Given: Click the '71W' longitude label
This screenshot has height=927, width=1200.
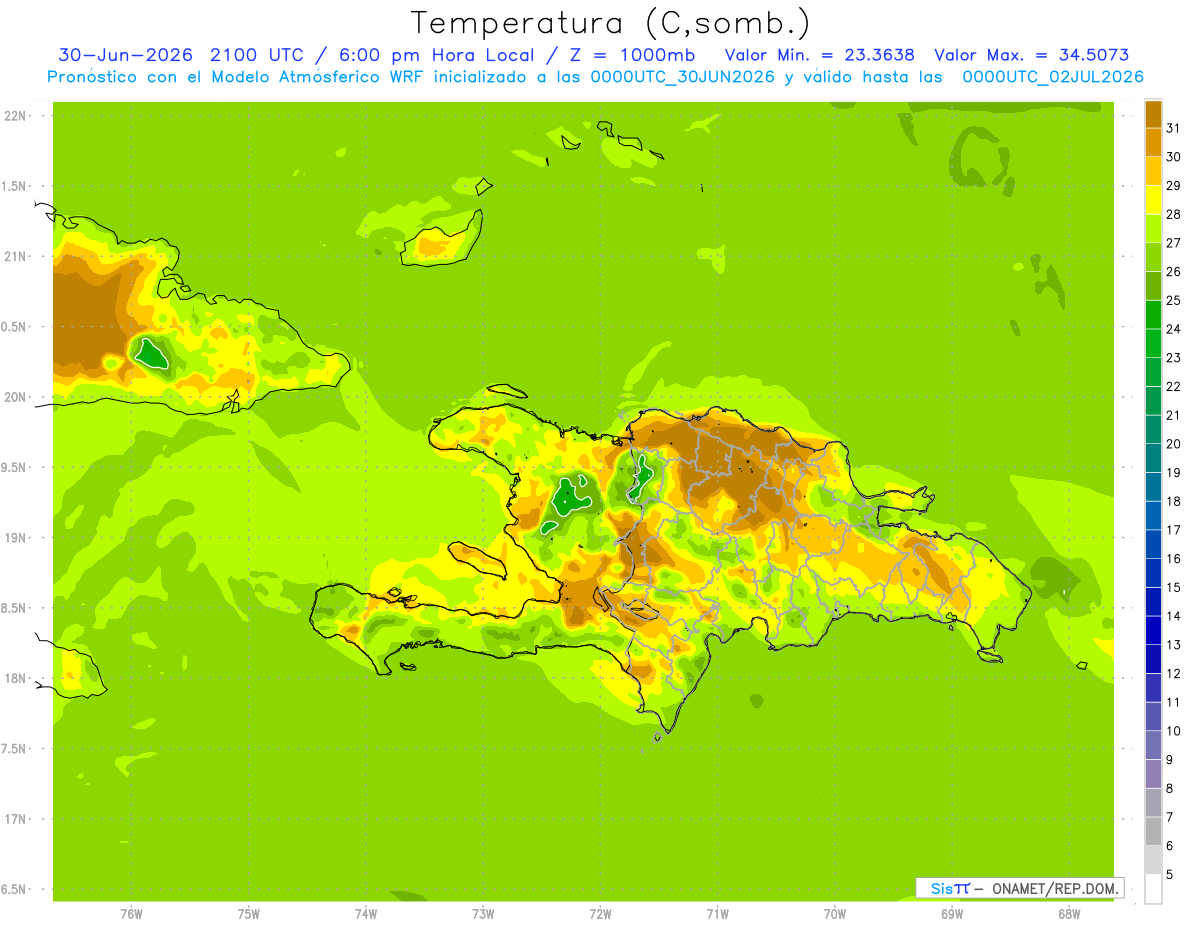Looking at the screenshot, I should pyautogui.click(x=717, y=914).
